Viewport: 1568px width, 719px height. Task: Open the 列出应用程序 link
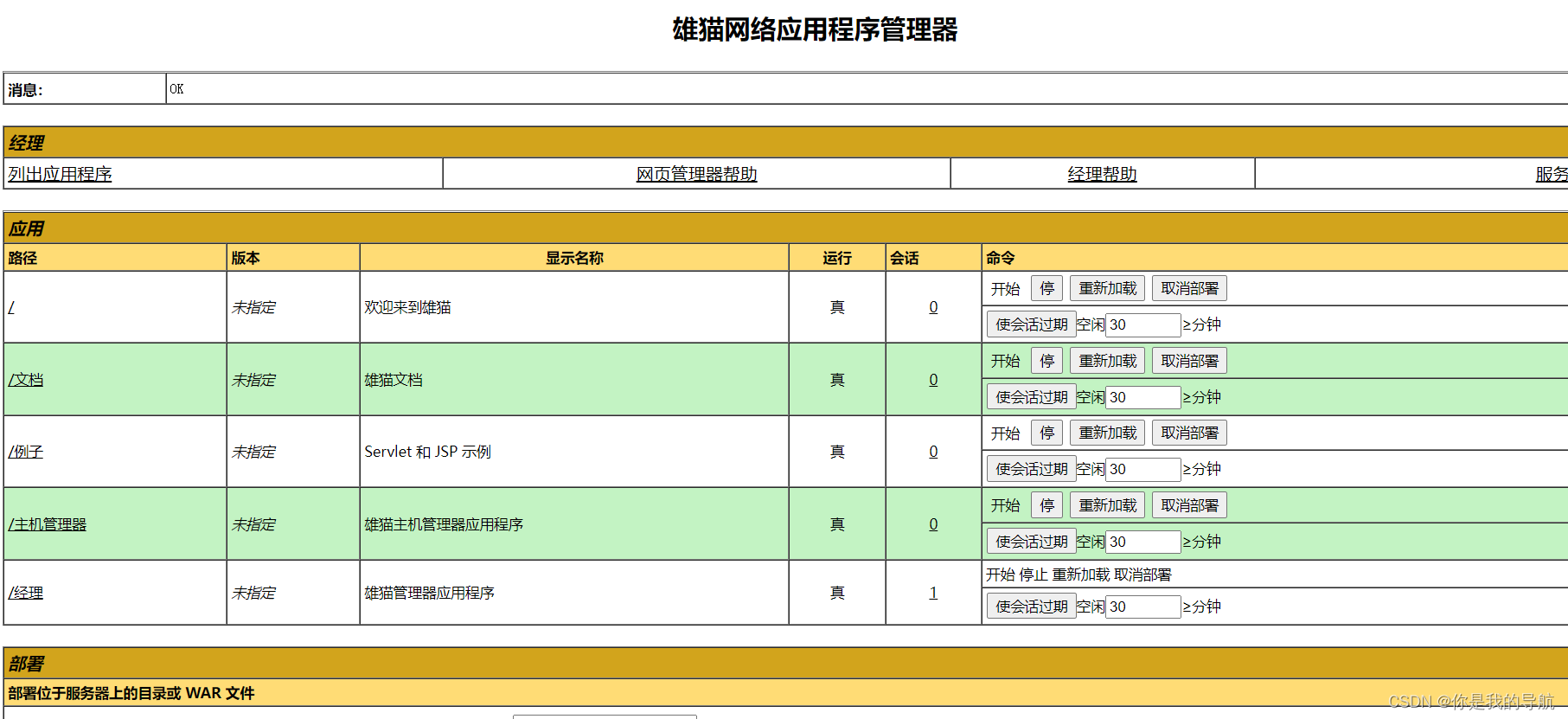[x=60, y=174]
